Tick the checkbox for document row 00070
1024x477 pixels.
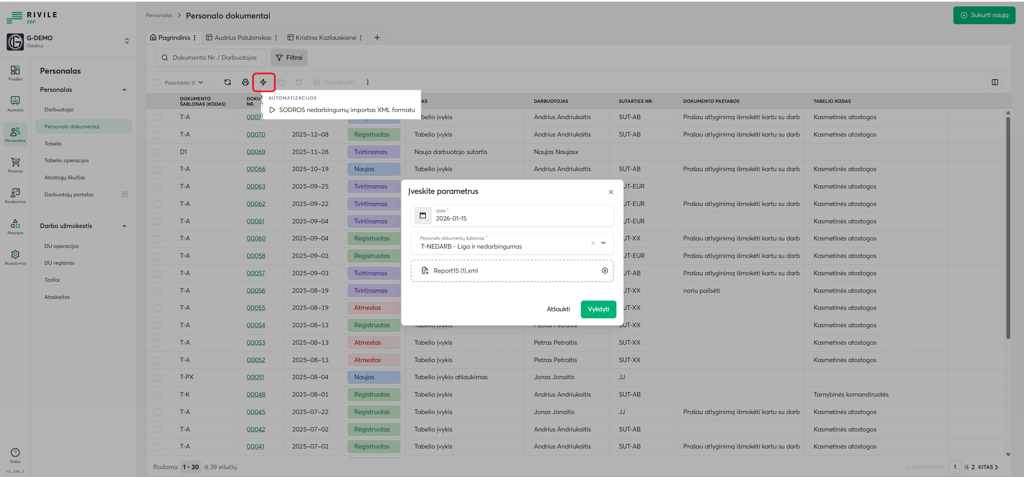pos(157,135)
